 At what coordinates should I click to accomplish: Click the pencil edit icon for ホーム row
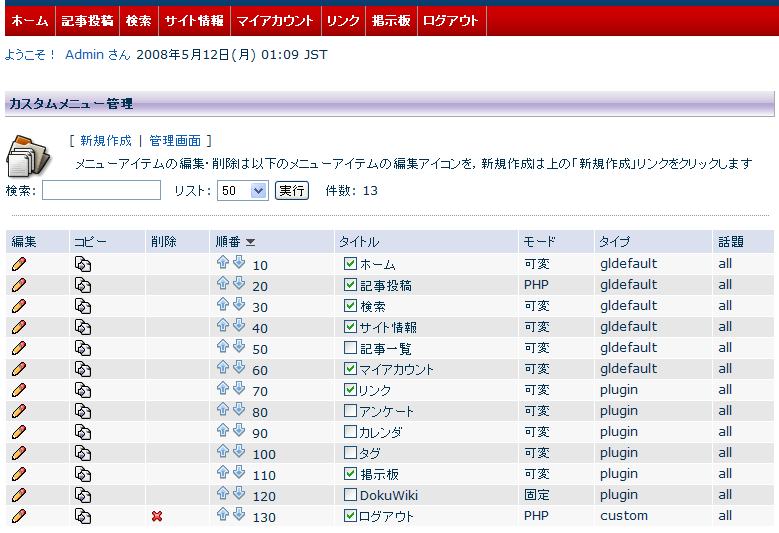pyautogui.click(x=19, y=264)
